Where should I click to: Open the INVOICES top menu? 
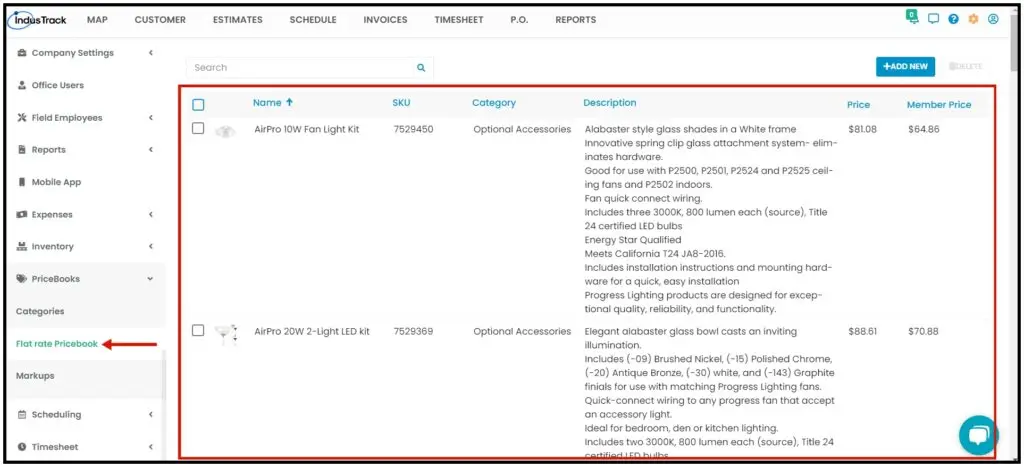coord(385,20)
